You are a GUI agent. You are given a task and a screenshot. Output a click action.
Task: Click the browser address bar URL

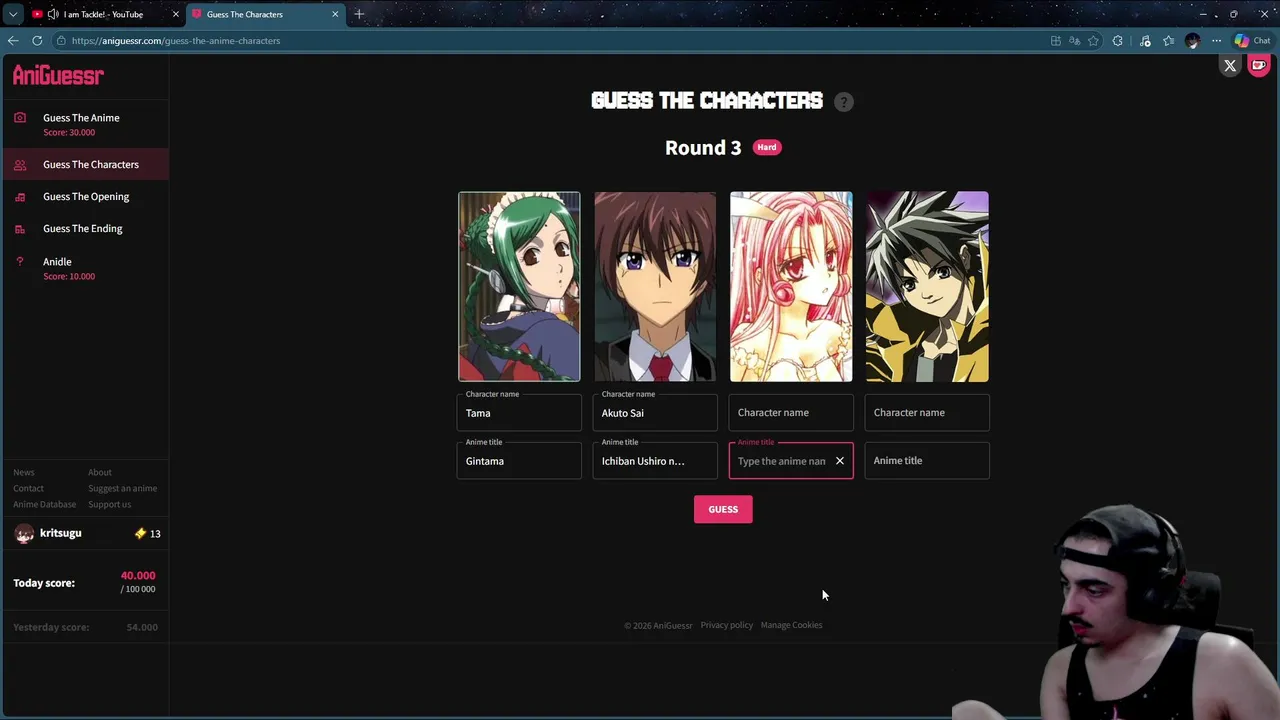click(x=176, y=41)
